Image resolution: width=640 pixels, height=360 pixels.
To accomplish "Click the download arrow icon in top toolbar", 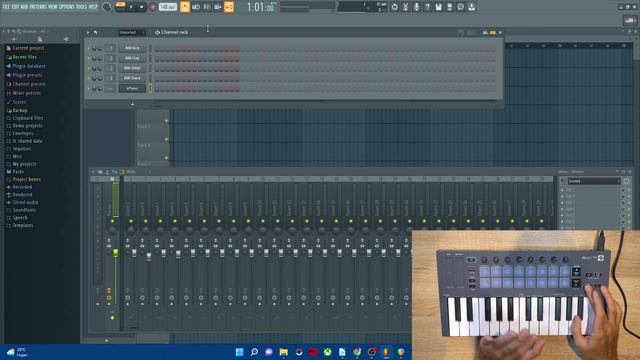I will 471,7.
